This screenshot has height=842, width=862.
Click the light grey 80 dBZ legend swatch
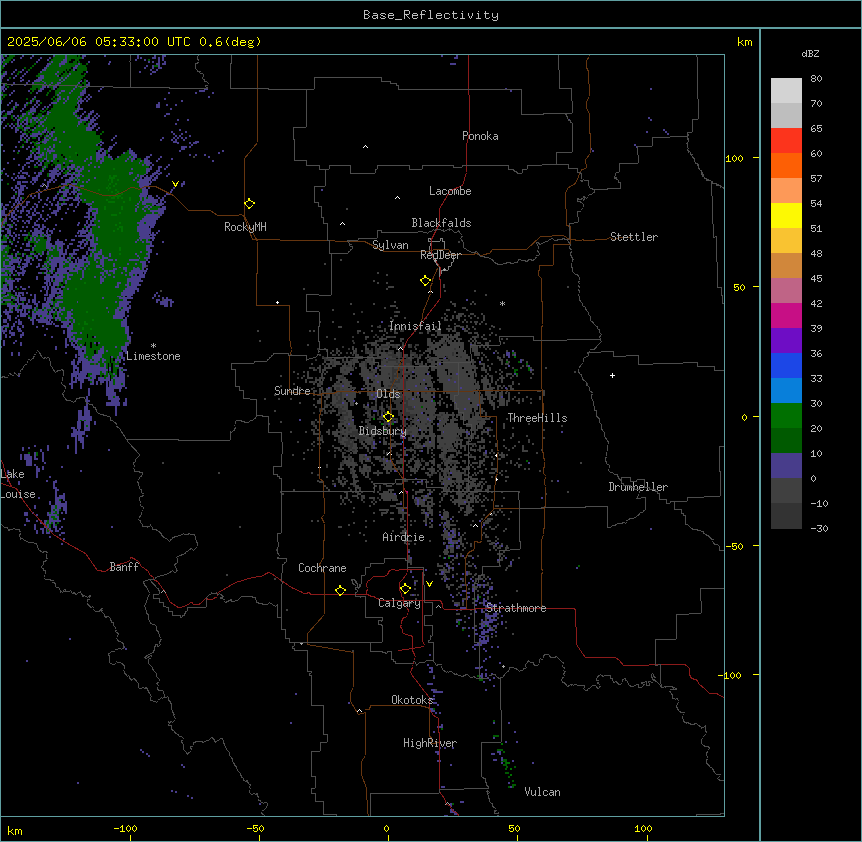pyautogui.click(x=786, y=91)
